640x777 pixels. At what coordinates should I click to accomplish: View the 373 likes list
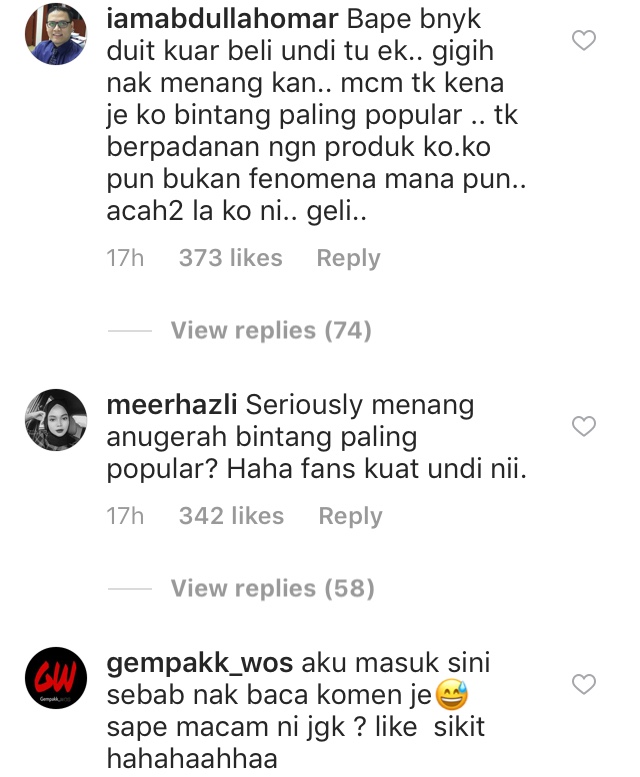pyautogui.click(x=230, y=258)
